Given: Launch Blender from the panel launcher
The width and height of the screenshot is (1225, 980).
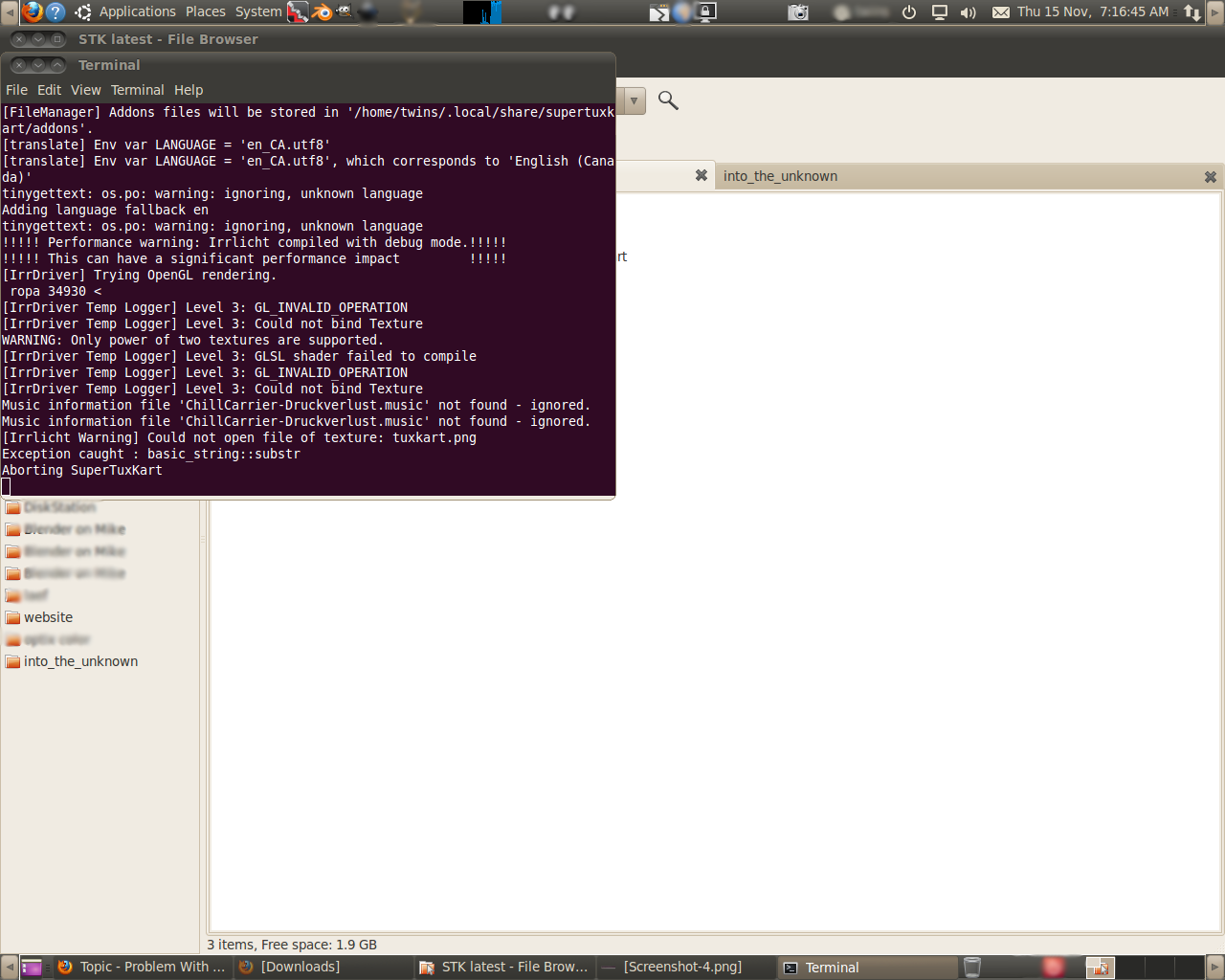Looking at the screenshot, I should (x=322, y=11).
